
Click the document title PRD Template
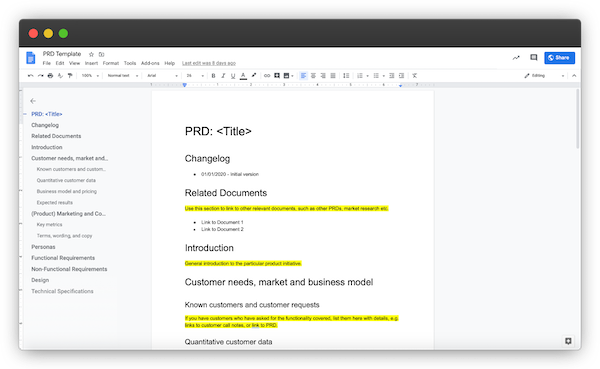point(62,54)
